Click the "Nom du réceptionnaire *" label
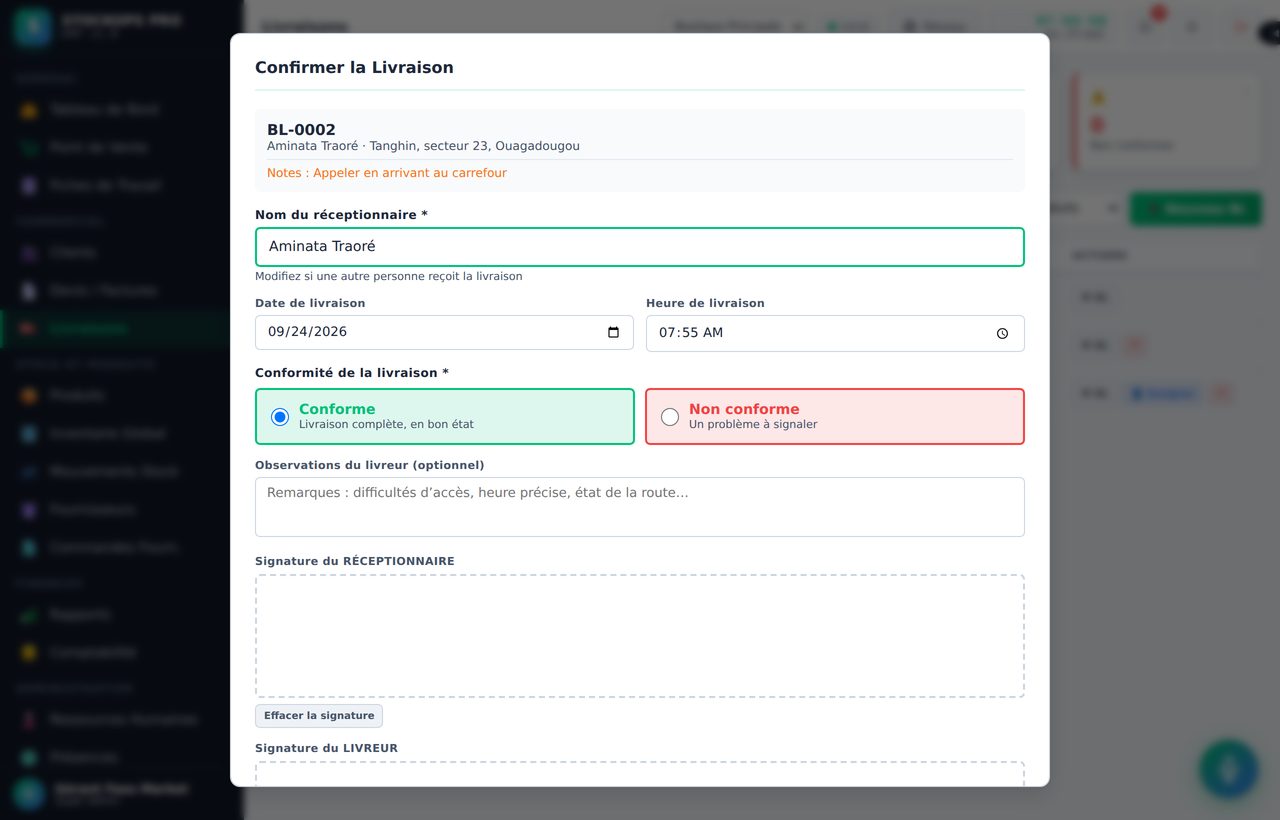Viewport: 1280px width, 820px height. [x=341, y=215]
